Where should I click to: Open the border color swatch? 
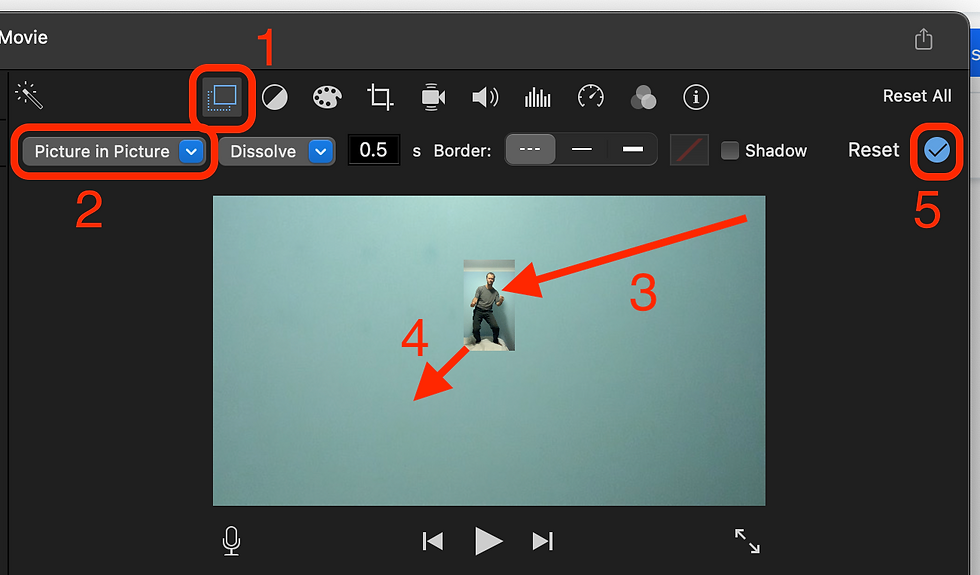[x=689, y=150]
